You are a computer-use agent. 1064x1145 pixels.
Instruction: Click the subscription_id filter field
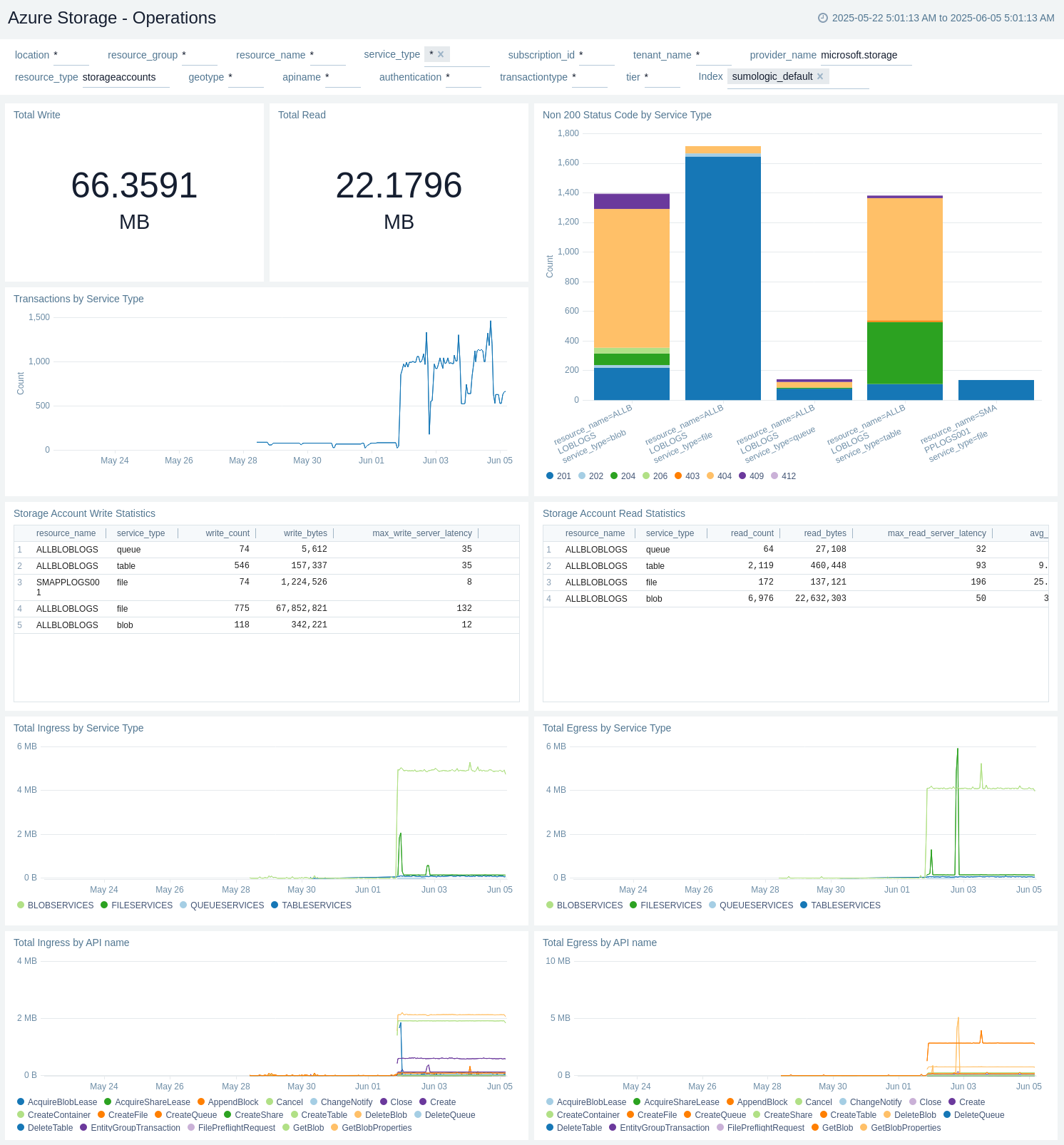(x=597, y=56)
